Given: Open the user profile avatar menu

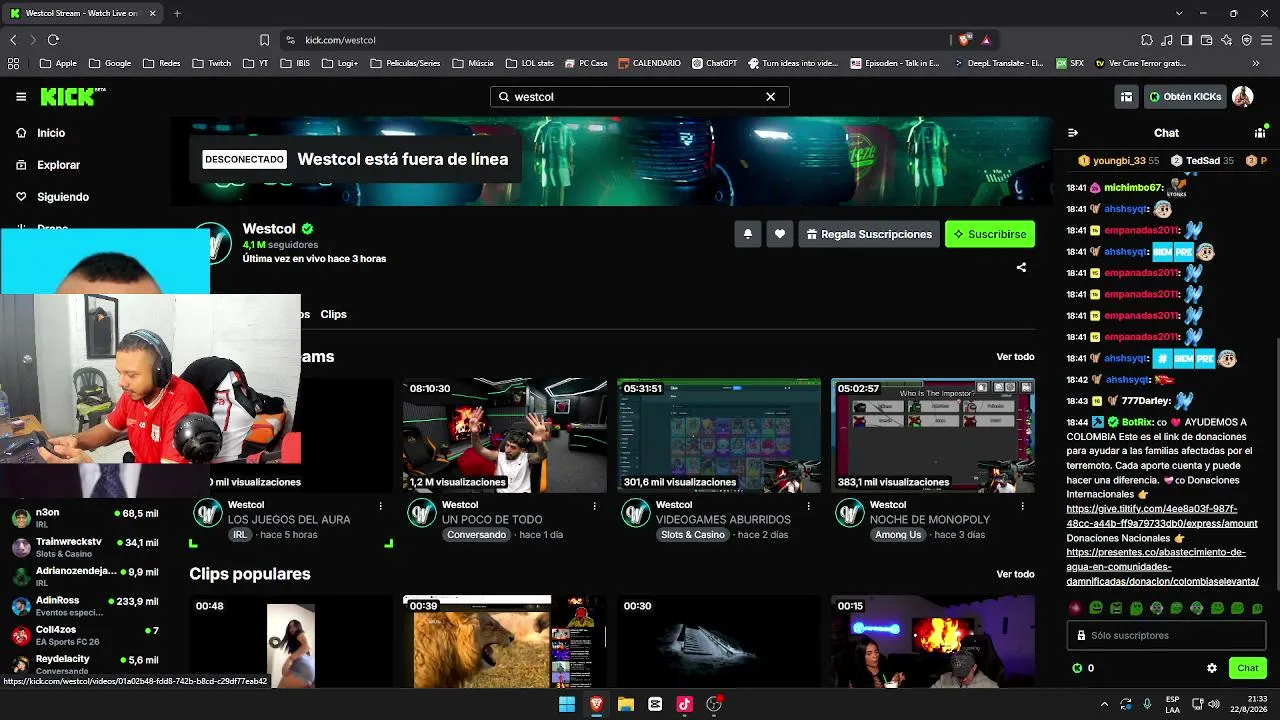Looking at the screenshot, I should pos(1243,97).
